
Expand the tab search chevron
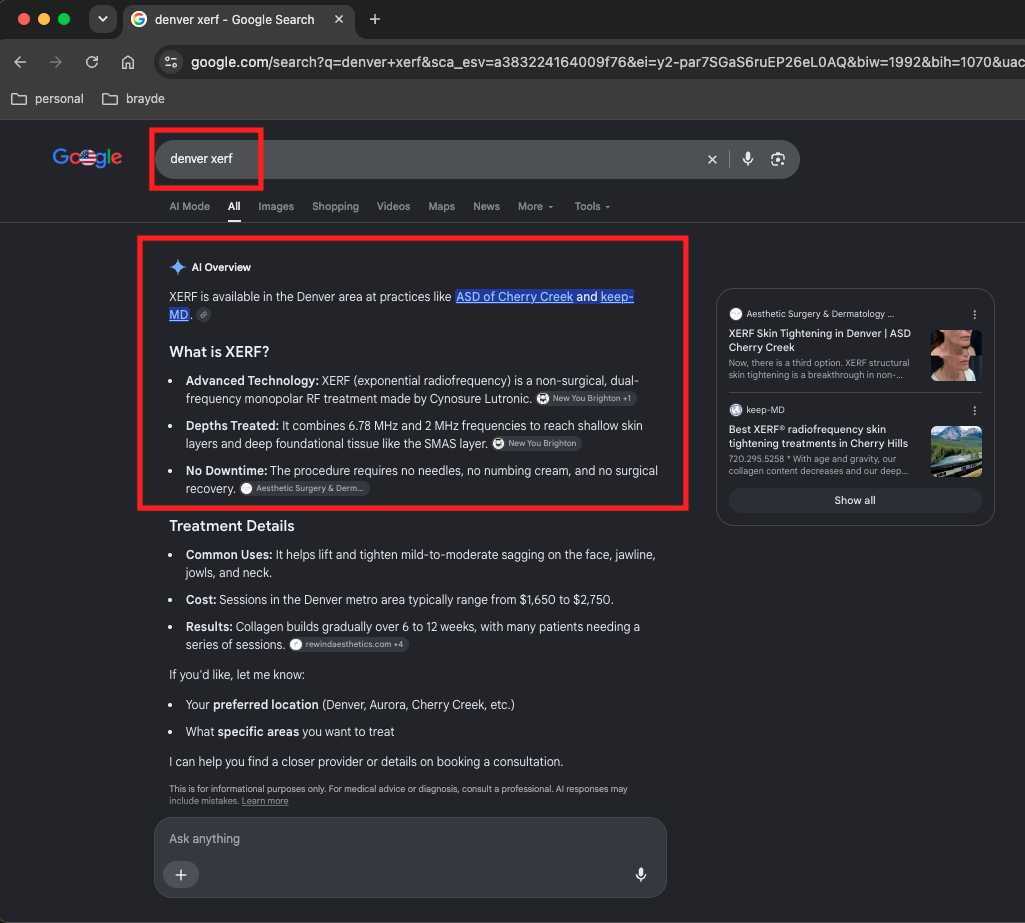pos(103,19)
